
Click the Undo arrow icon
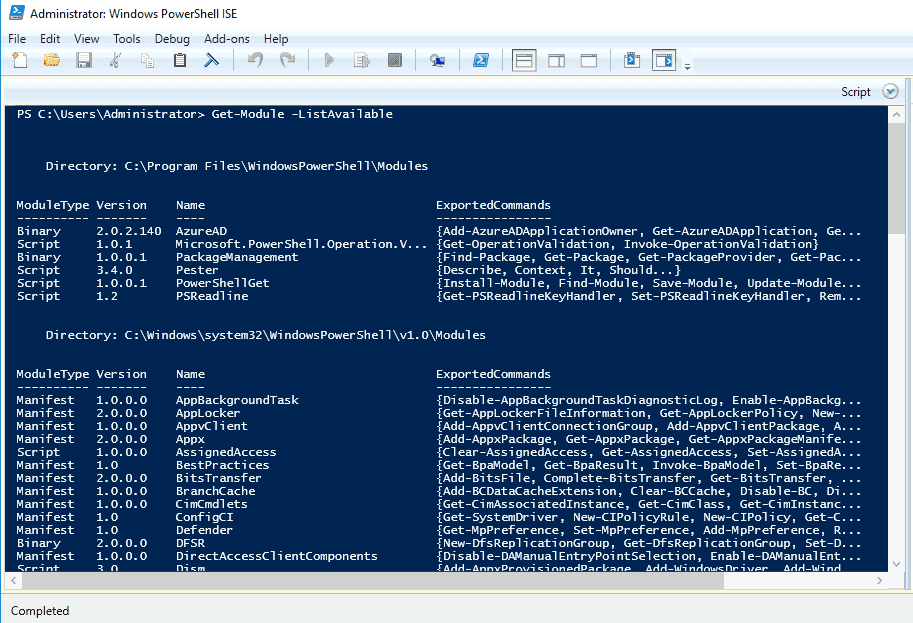255,61
